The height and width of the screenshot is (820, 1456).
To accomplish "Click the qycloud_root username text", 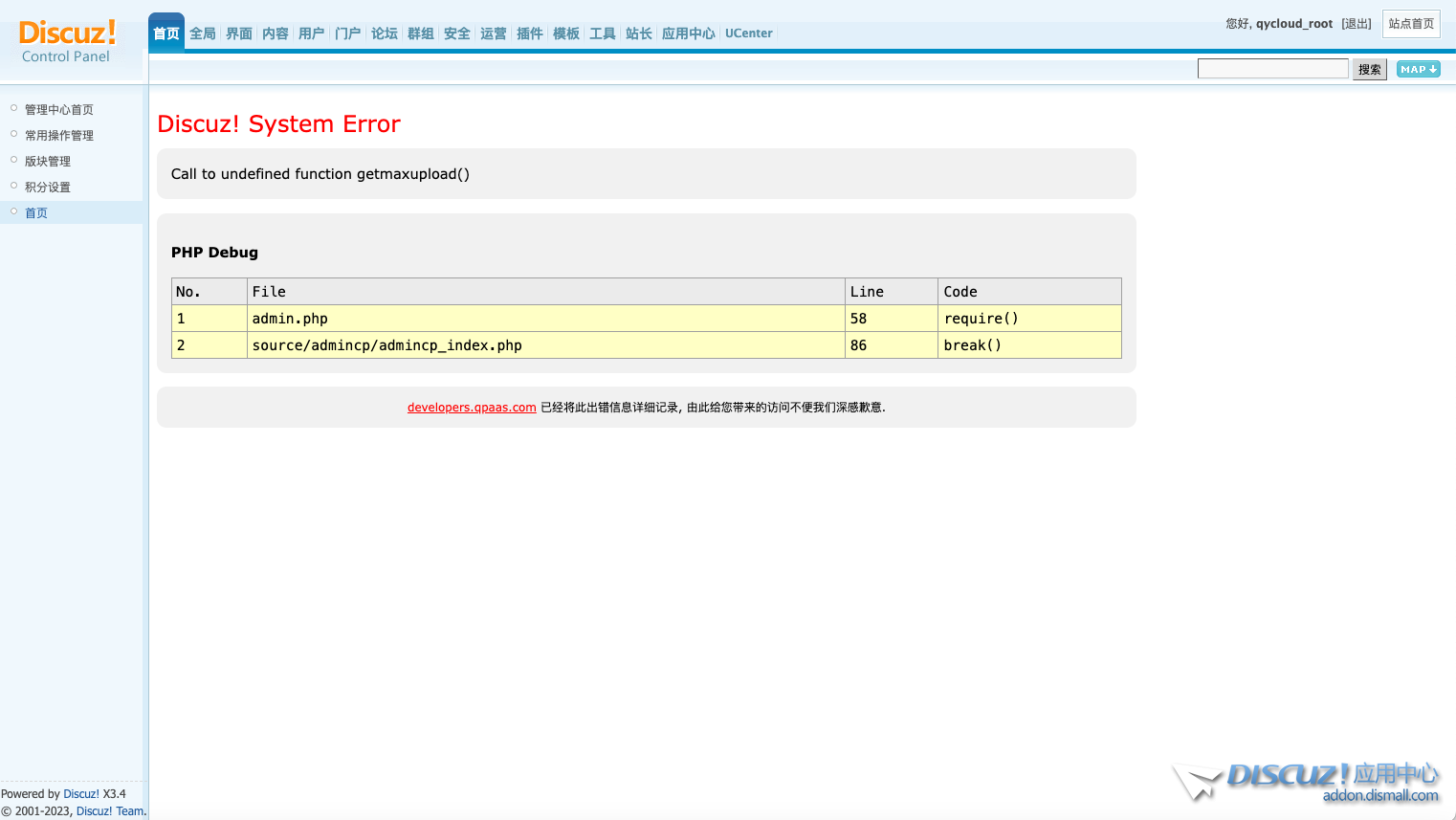I will point(1294,24).
